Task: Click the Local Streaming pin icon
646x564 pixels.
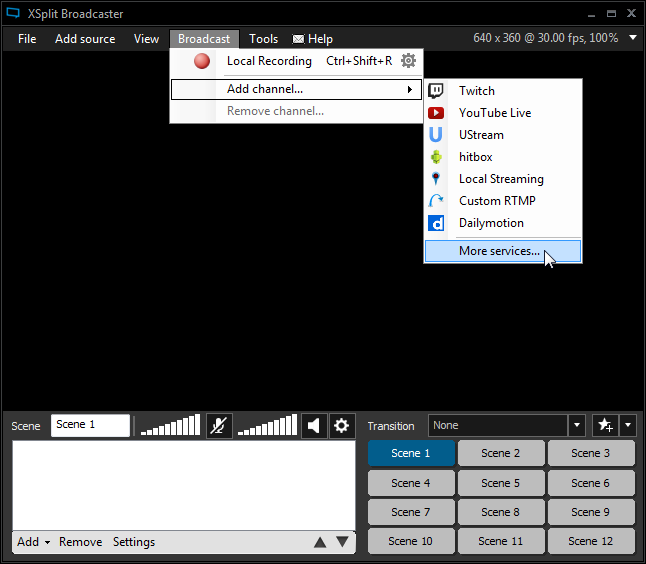Action: click(x=435, y=179)
